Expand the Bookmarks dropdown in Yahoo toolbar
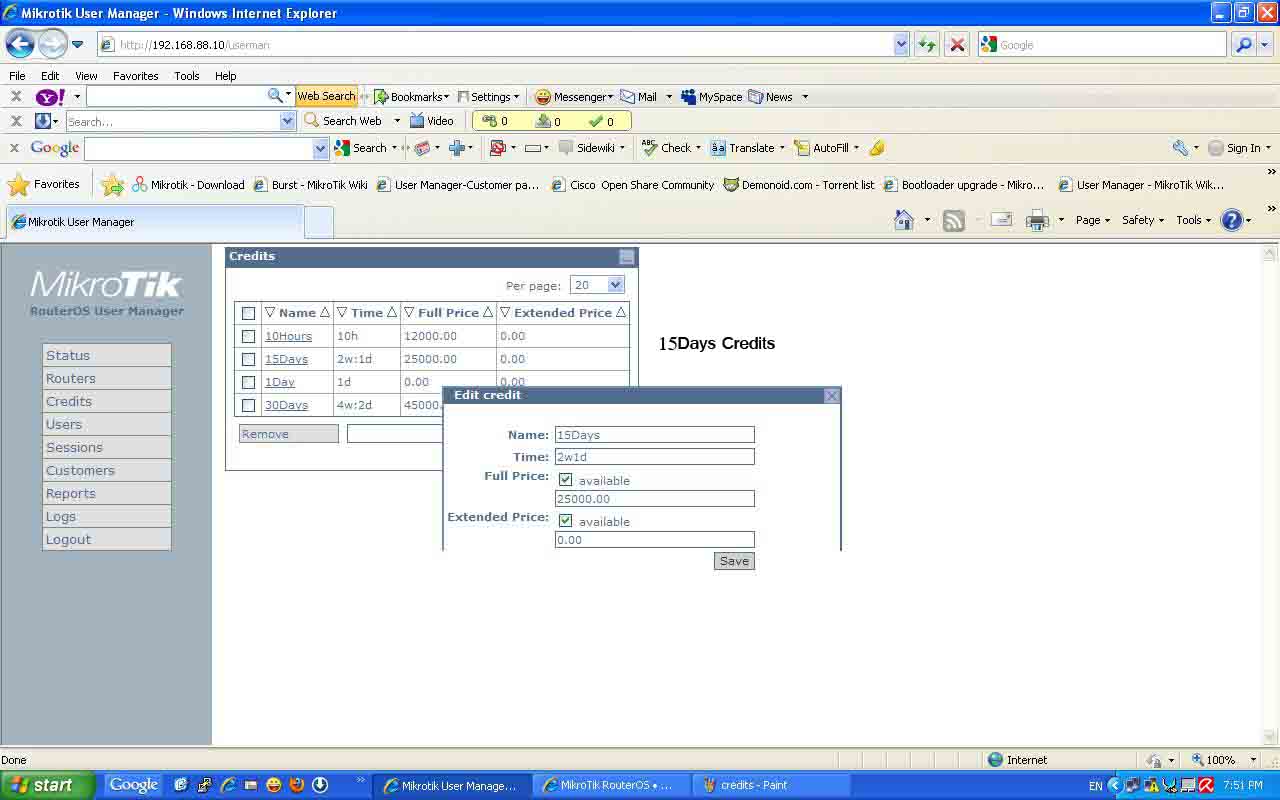Screen dimensions: 1280x800 click(x=446, y=97)
